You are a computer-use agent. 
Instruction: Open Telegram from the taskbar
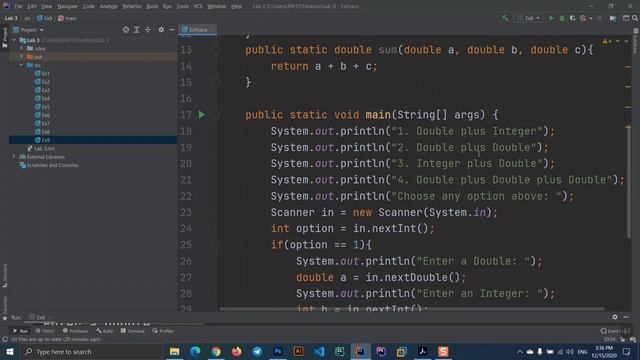click(x=257, y=351)
